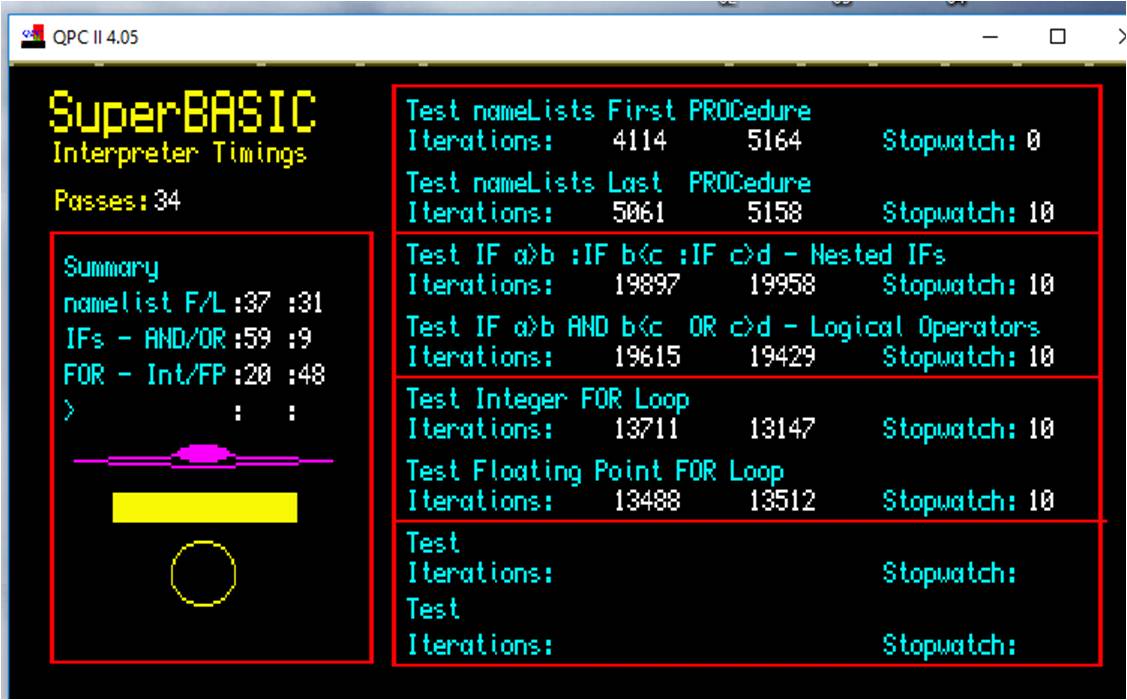1127x700 pixels.
Task: Click the magenta ellipse graphic
Action: click(203, 454)
